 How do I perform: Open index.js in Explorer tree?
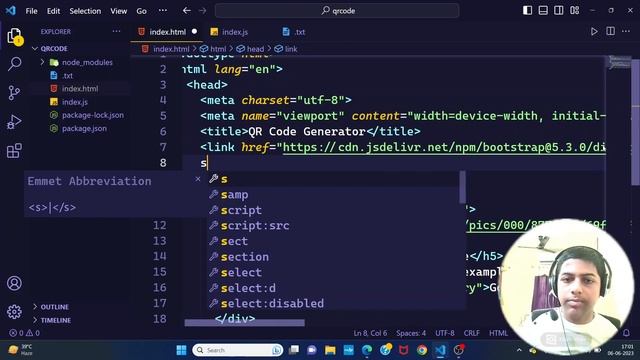pyautogui.click(x=75, y=102)
